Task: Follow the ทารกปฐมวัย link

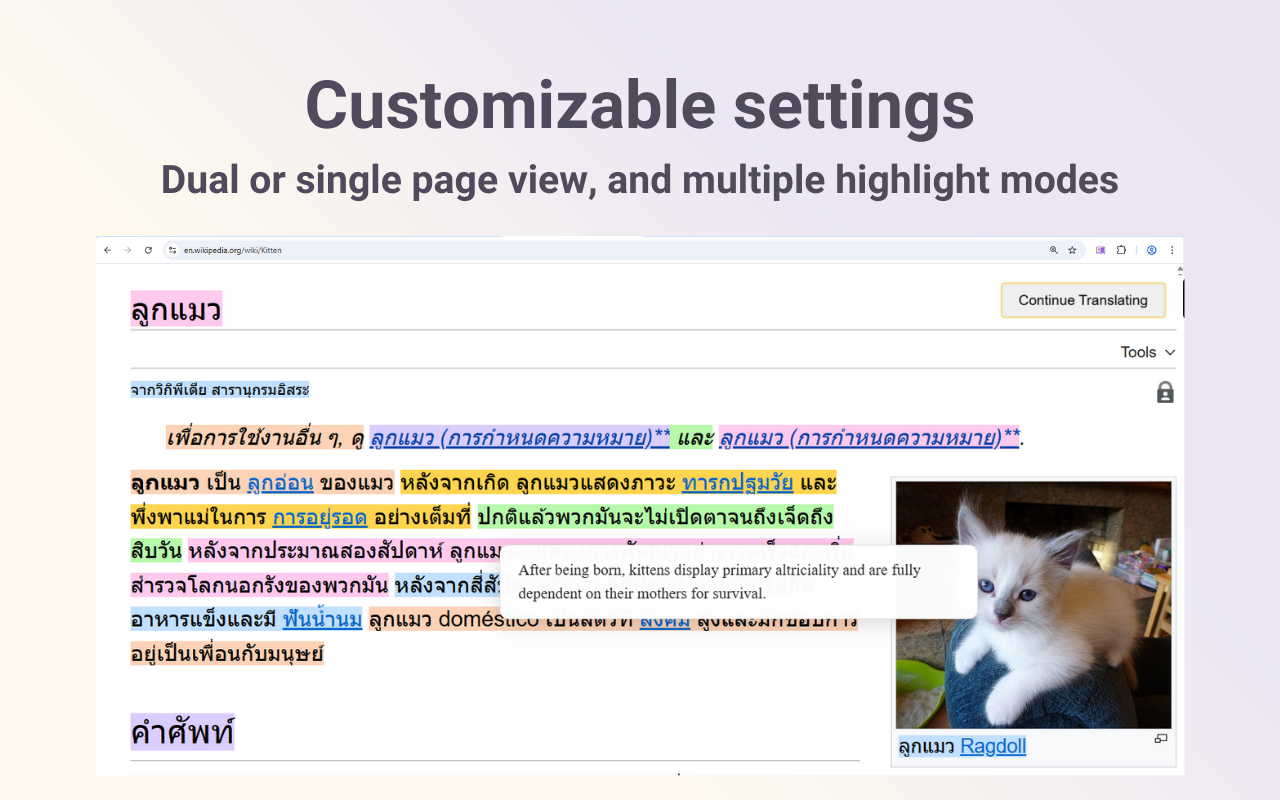Action: coord(738,484)
